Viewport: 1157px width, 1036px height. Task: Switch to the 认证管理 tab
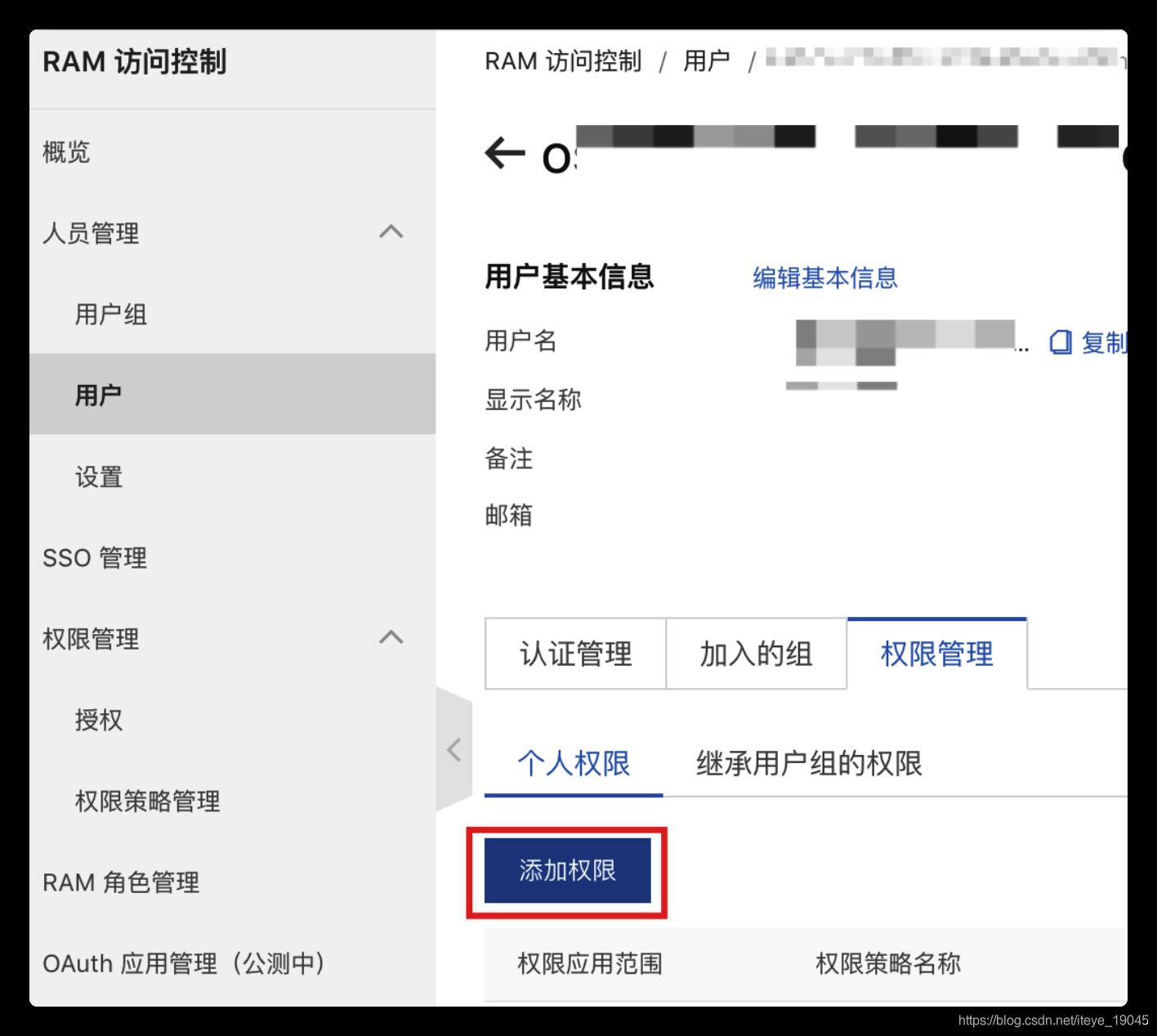click(575, 654)
